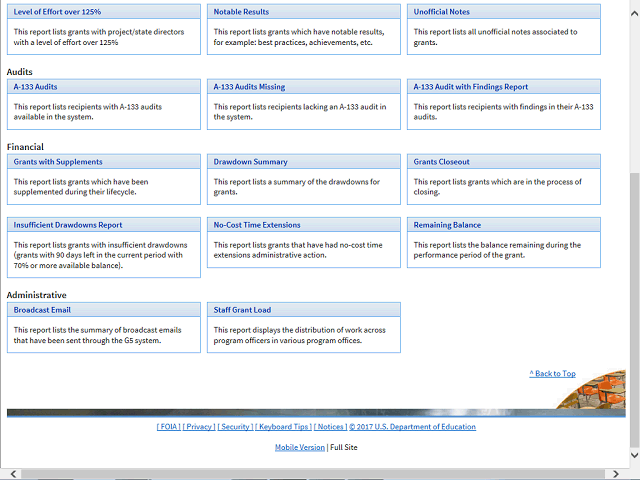Click the text 'This report lists all unofficial notes associated to grants.'
This screenshot has height=480, width=640.
pyautogui.click(x=495, y=37)
